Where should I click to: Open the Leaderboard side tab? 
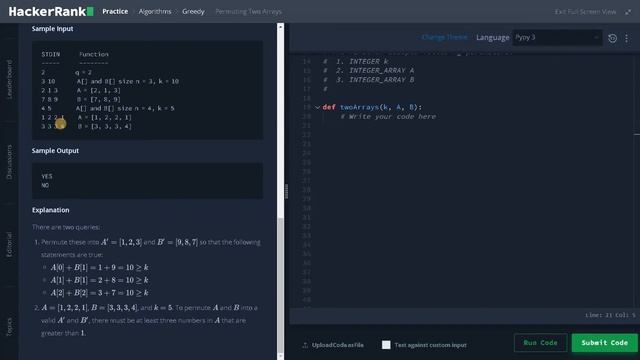point(9,79)
